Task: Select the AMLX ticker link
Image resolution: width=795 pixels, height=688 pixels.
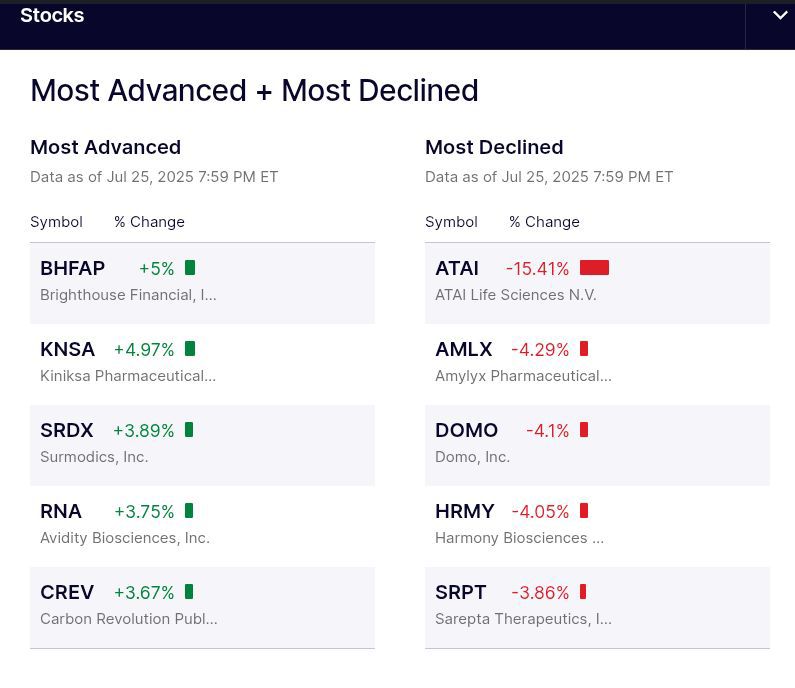Action: click(x=463, y=350)
